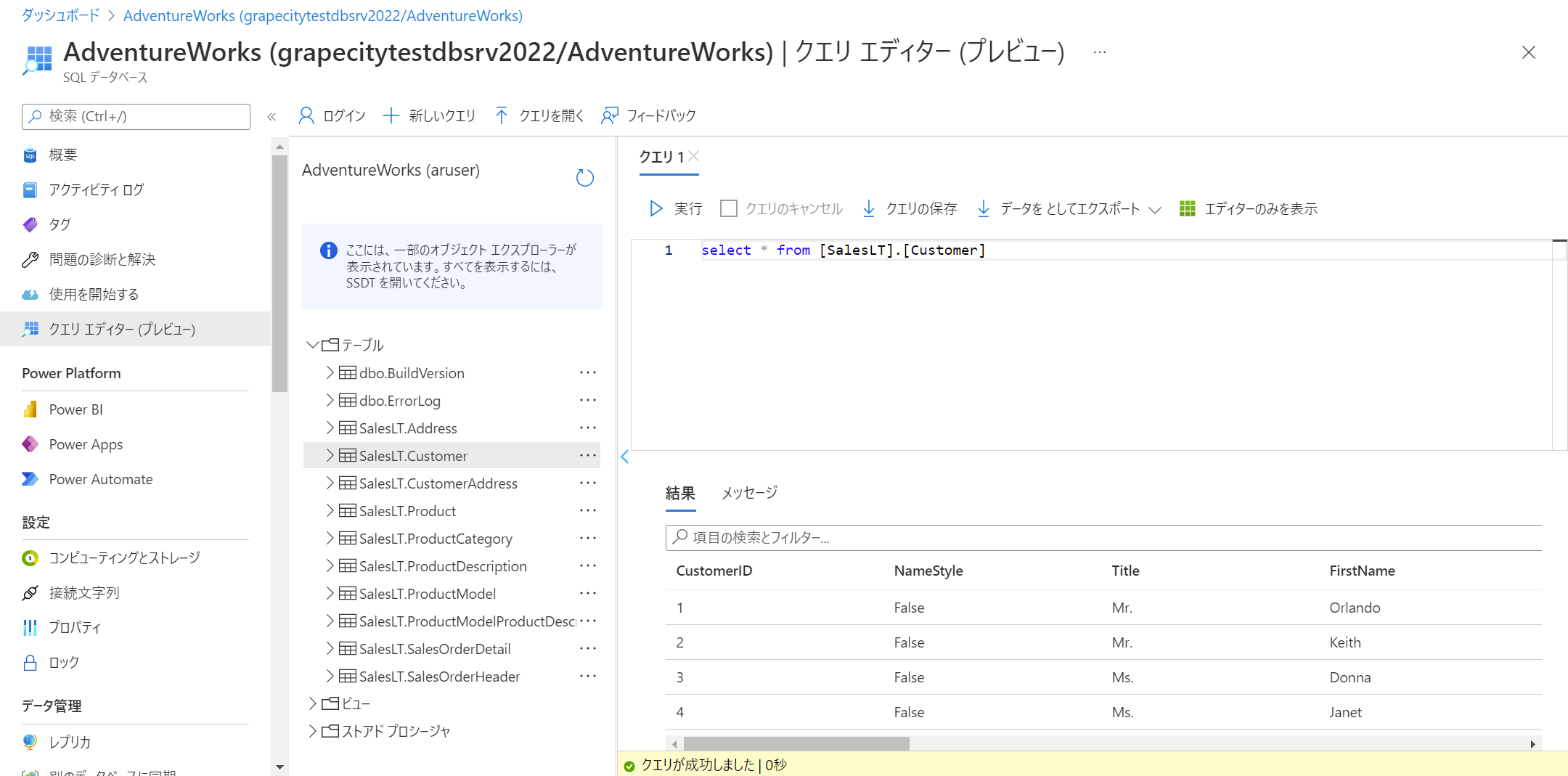Open 使用を開始する page
The image size is (1568, 776).
coord(94,294)
